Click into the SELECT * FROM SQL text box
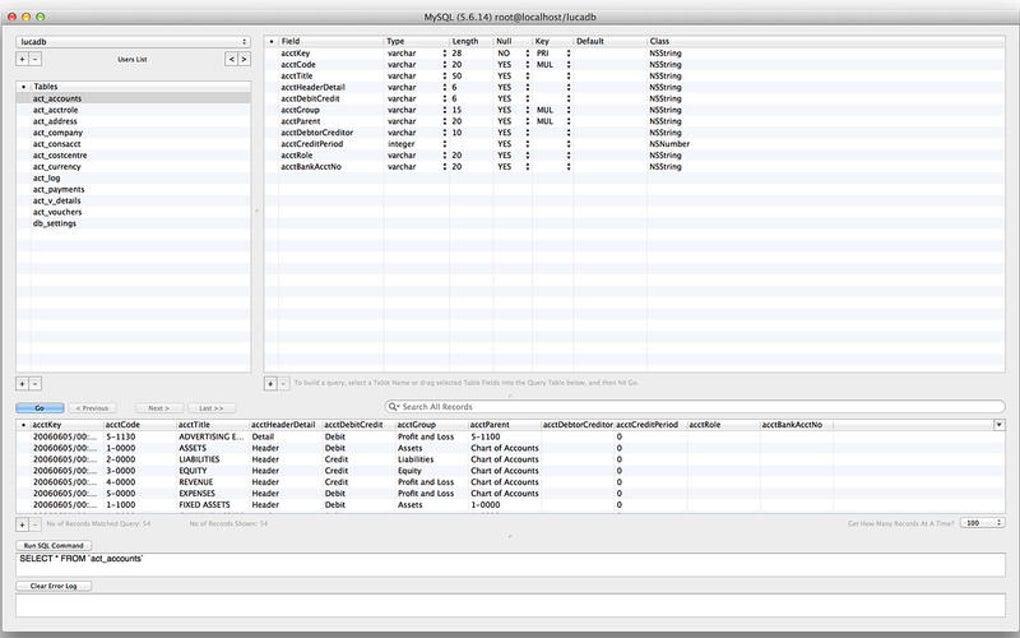 click(x=511, y=565)
